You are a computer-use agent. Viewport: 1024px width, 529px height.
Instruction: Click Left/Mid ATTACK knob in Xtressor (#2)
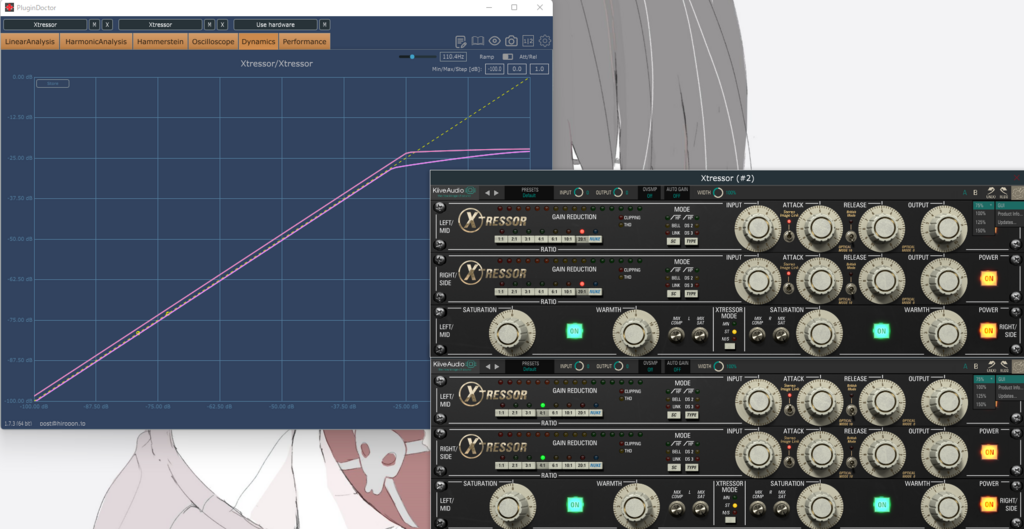[x=820, y=227]
